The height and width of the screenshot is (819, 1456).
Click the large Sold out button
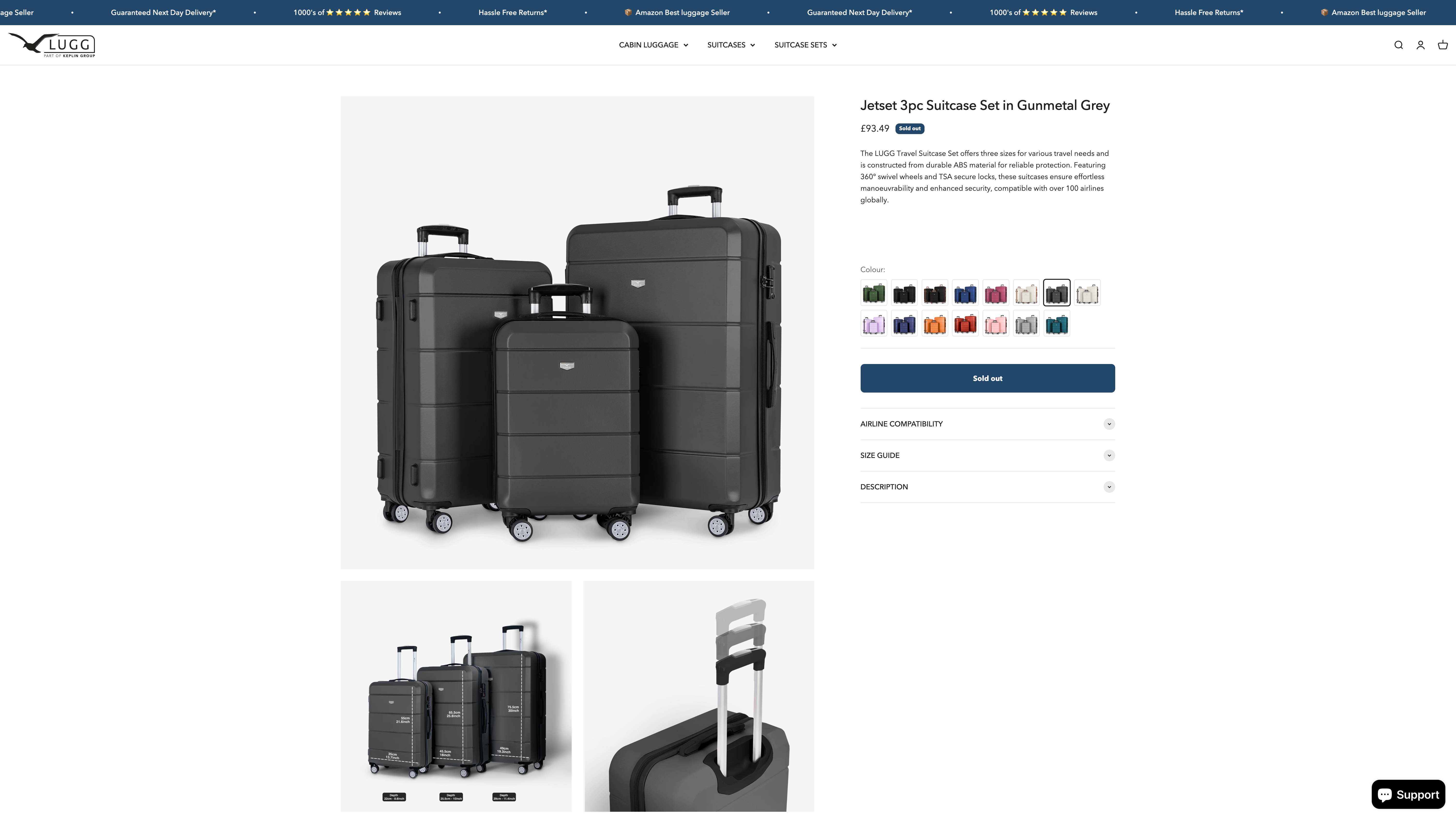point(987,378)
